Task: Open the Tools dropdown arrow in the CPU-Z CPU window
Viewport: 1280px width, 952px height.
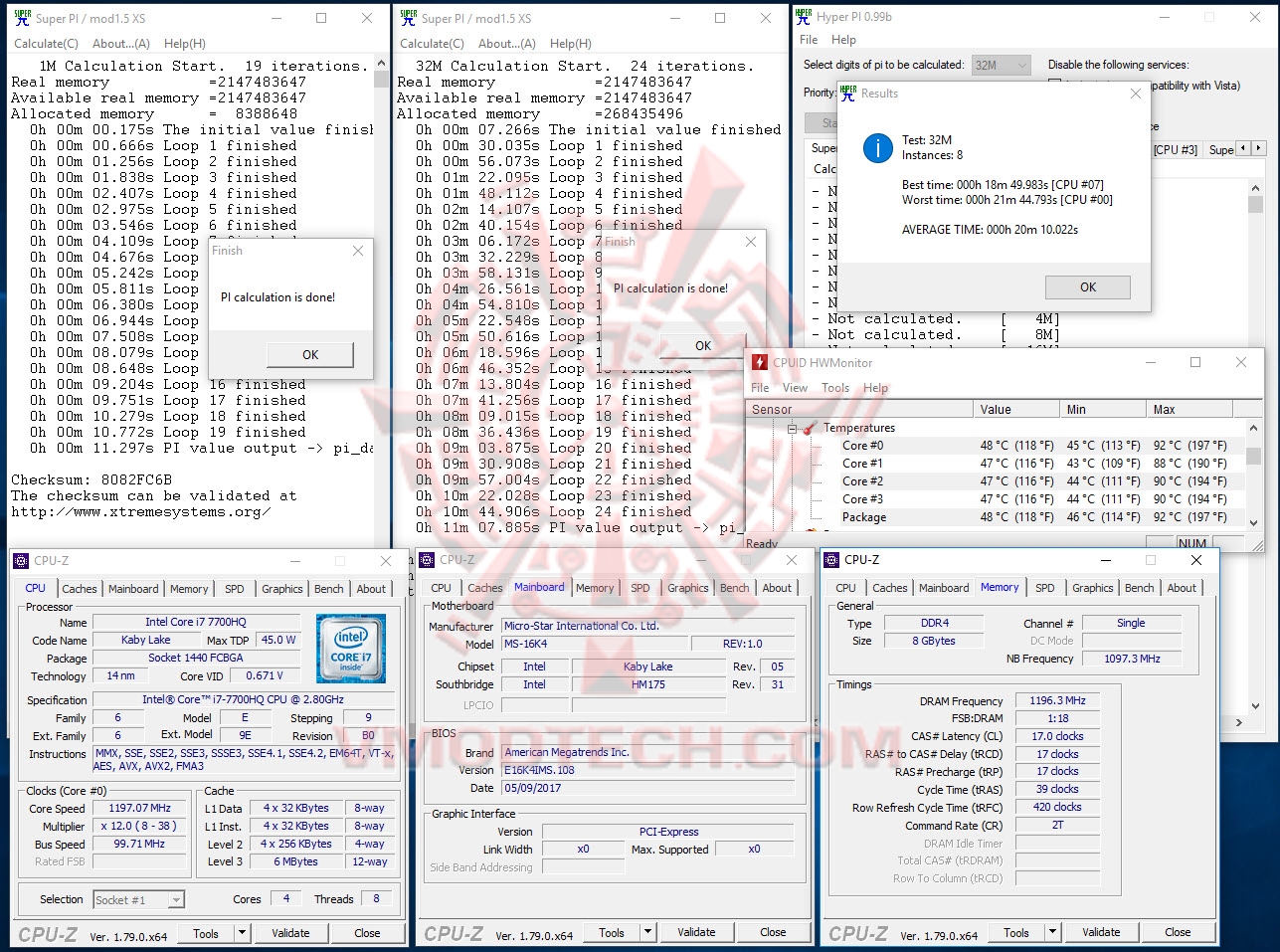Action: click(242, 933)
